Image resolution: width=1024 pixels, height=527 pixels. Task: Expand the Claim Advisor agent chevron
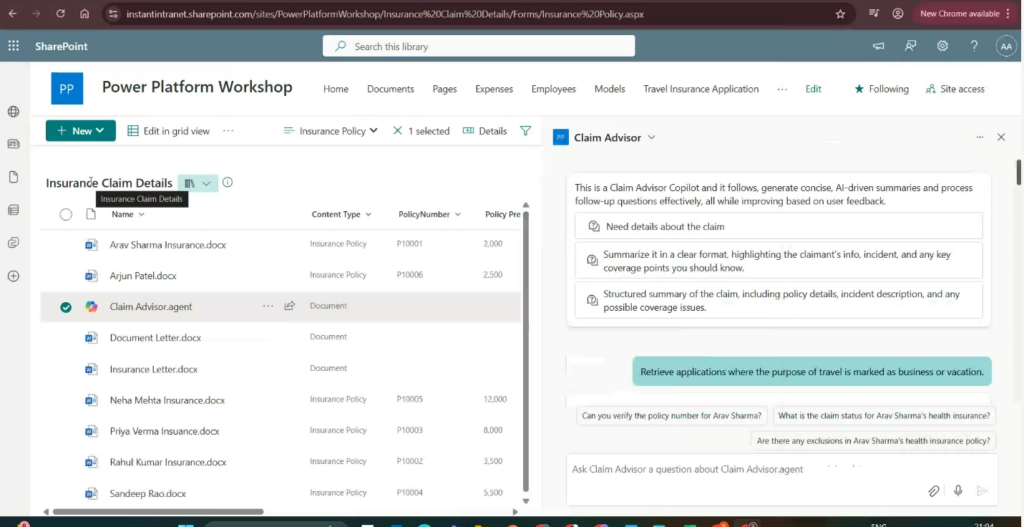click(x=651, y=137)
